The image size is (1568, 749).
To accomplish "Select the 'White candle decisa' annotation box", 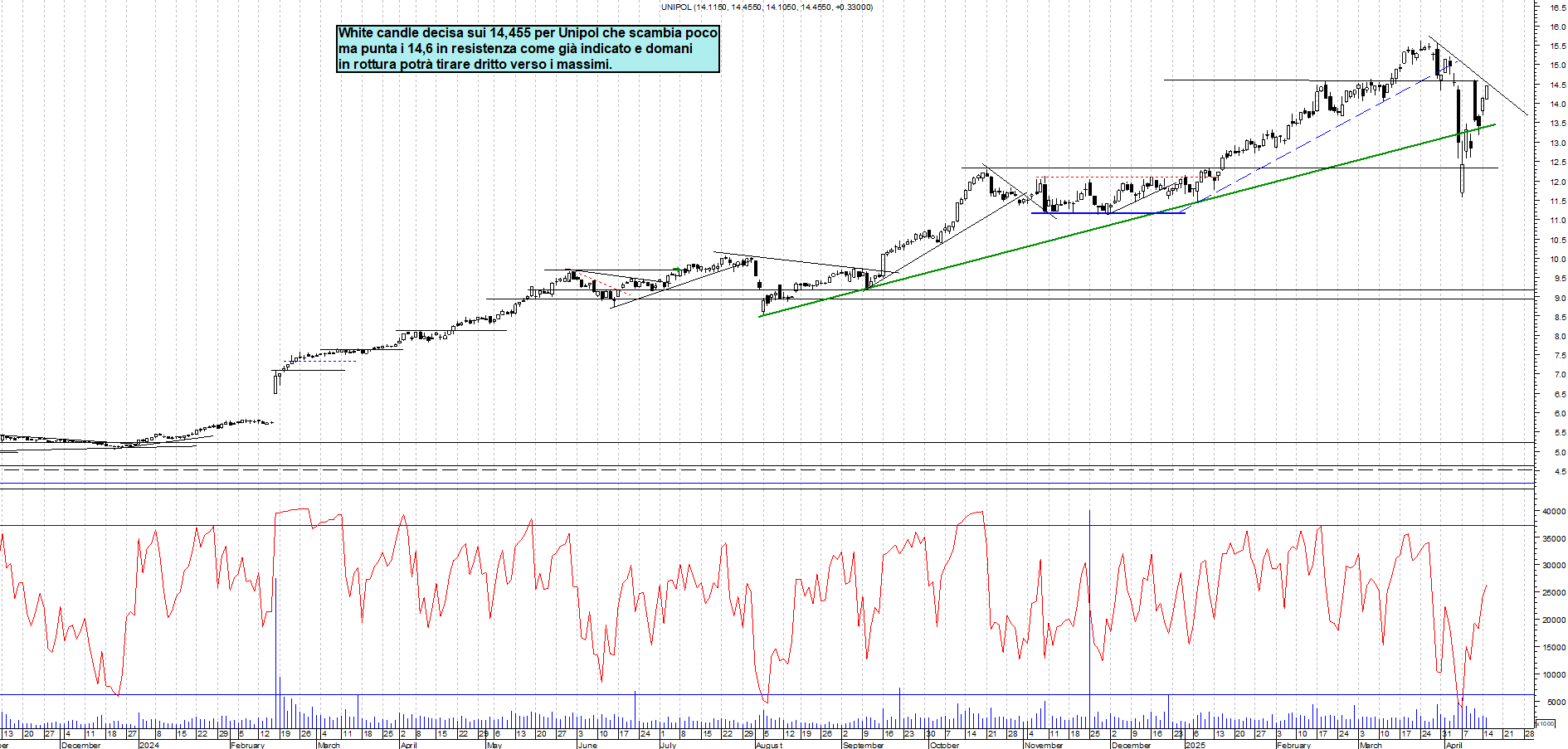I will [528, 49].
